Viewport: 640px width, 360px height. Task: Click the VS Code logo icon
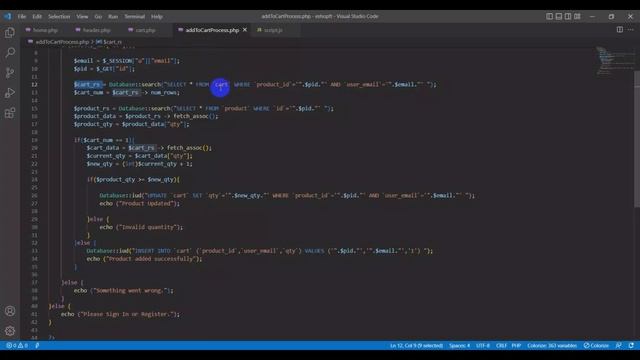[8, 16]
